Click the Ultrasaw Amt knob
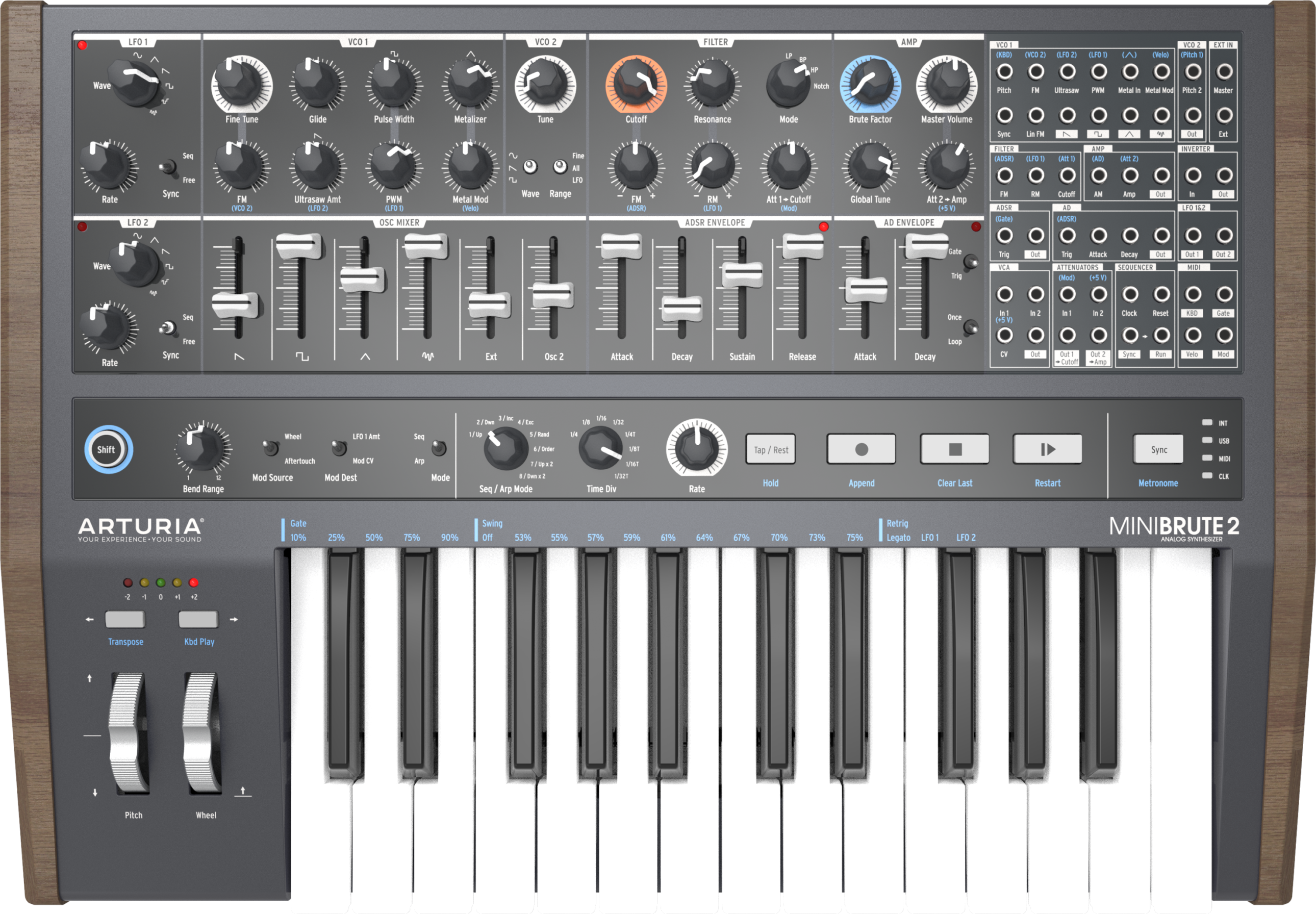 tap(318, 166)
